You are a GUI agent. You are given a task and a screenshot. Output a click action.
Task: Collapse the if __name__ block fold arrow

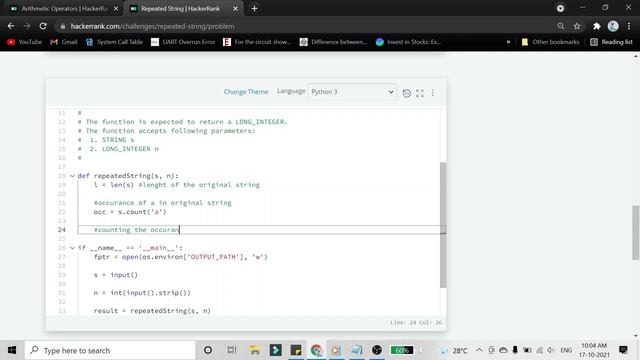72,248
